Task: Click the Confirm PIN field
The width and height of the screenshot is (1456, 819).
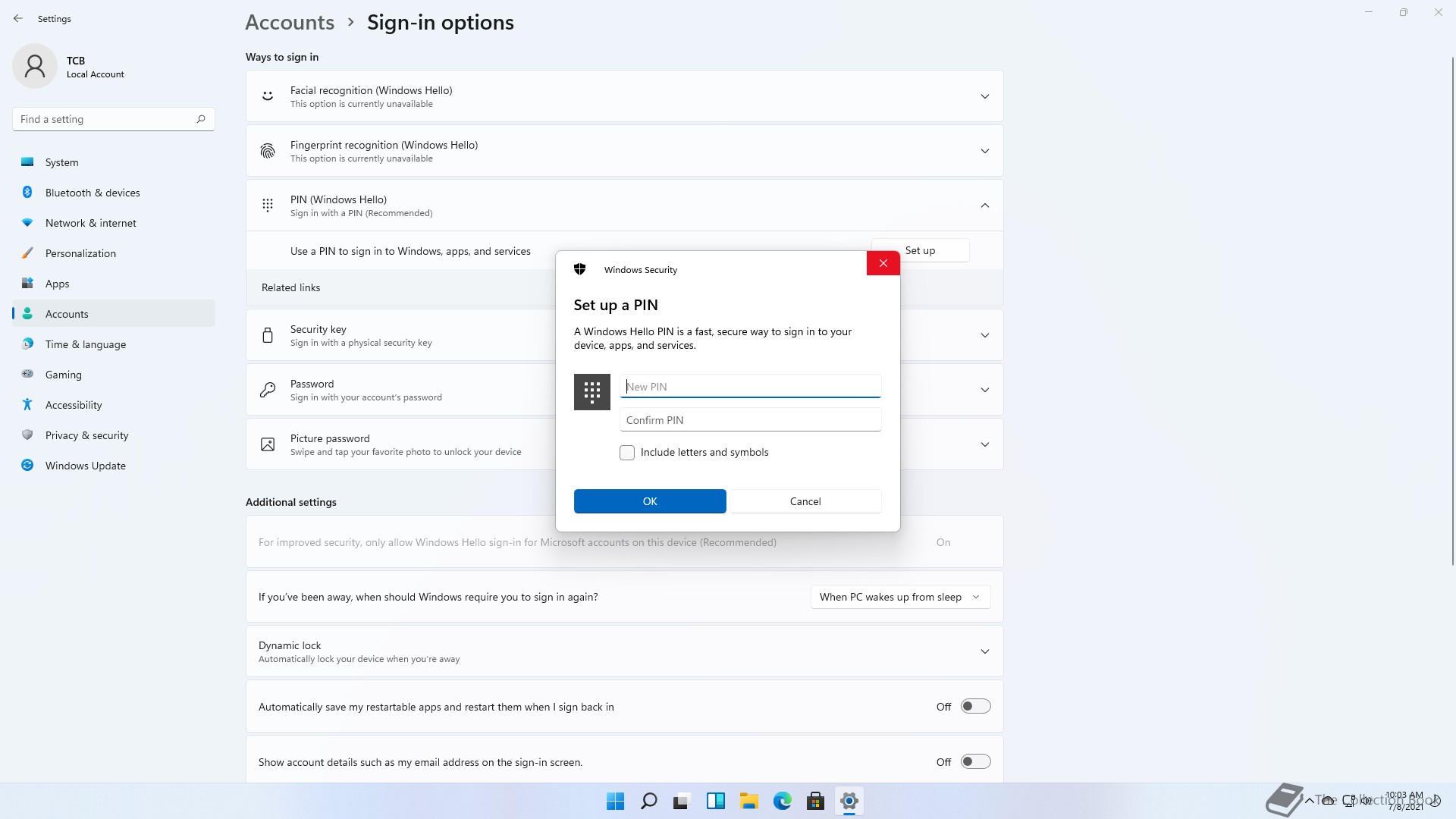Action: tap(751, 419)
